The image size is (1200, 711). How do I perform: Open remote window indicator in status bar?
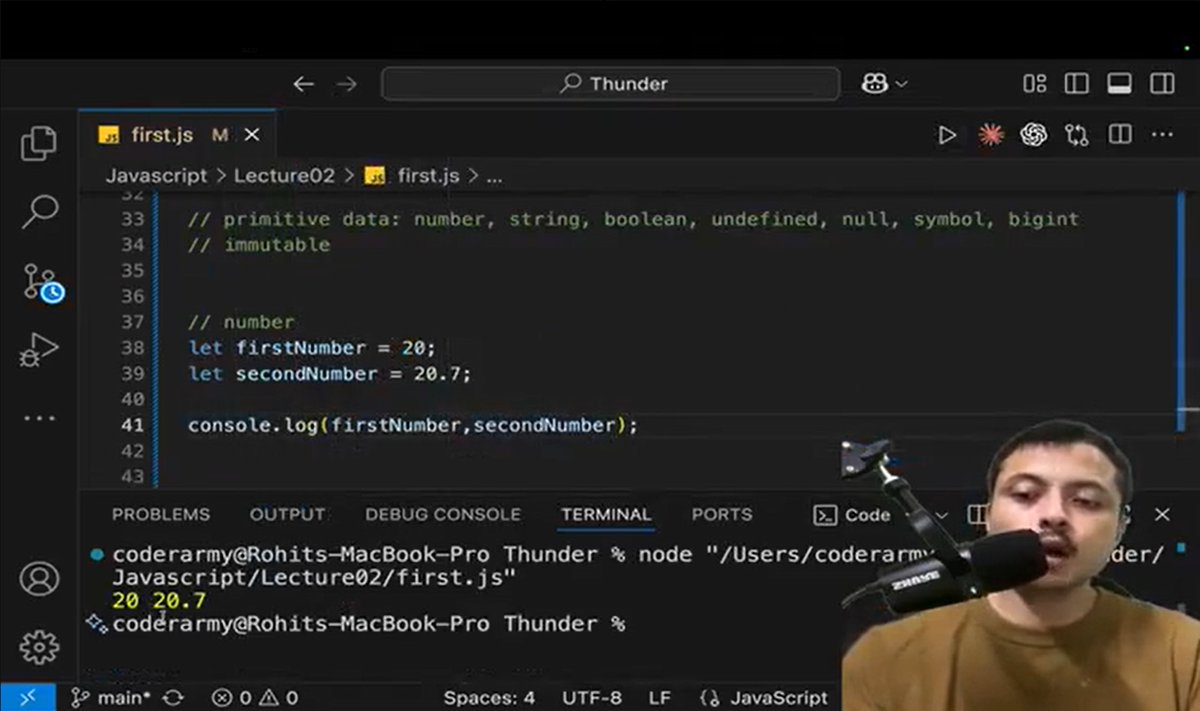[28, 698]
